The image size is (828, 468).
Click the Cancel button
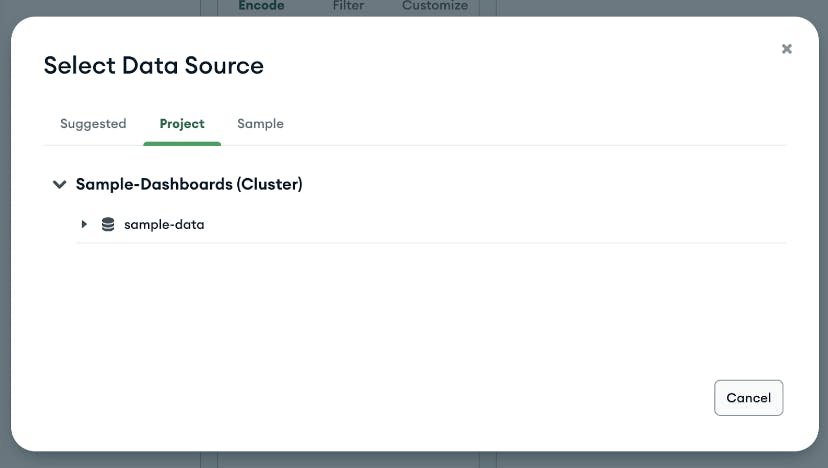[748, 398]
